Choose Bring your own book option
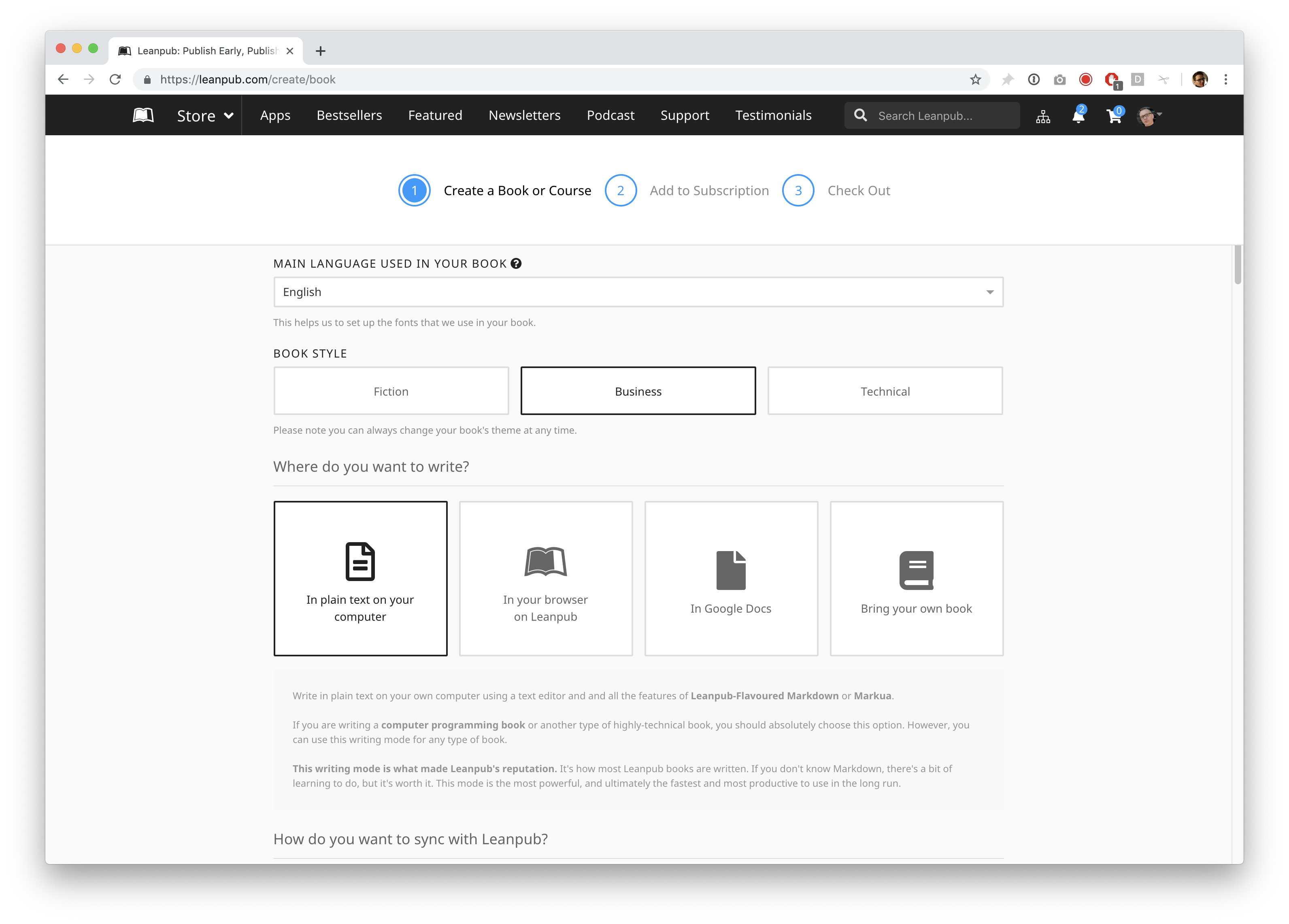The image size is (1289, 924). [916, 578]
